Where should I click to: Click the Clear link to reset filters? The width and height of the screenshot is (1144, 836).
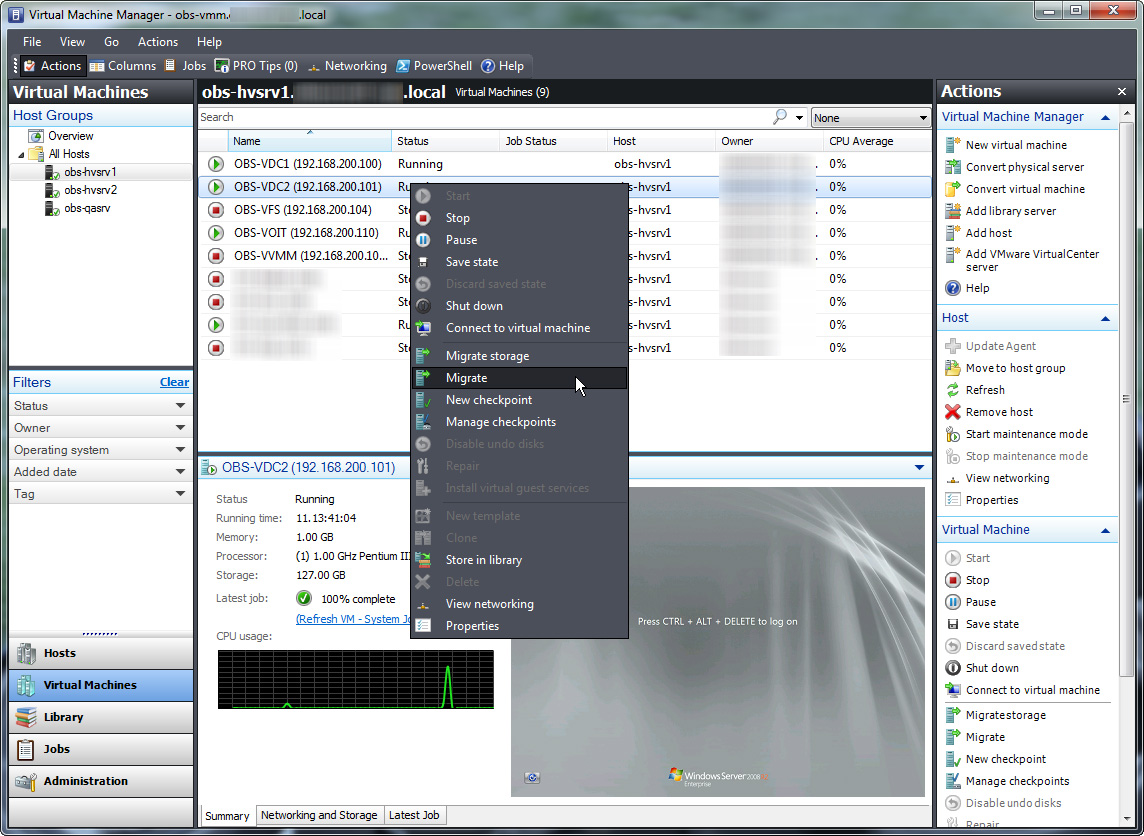coord(174,382)
